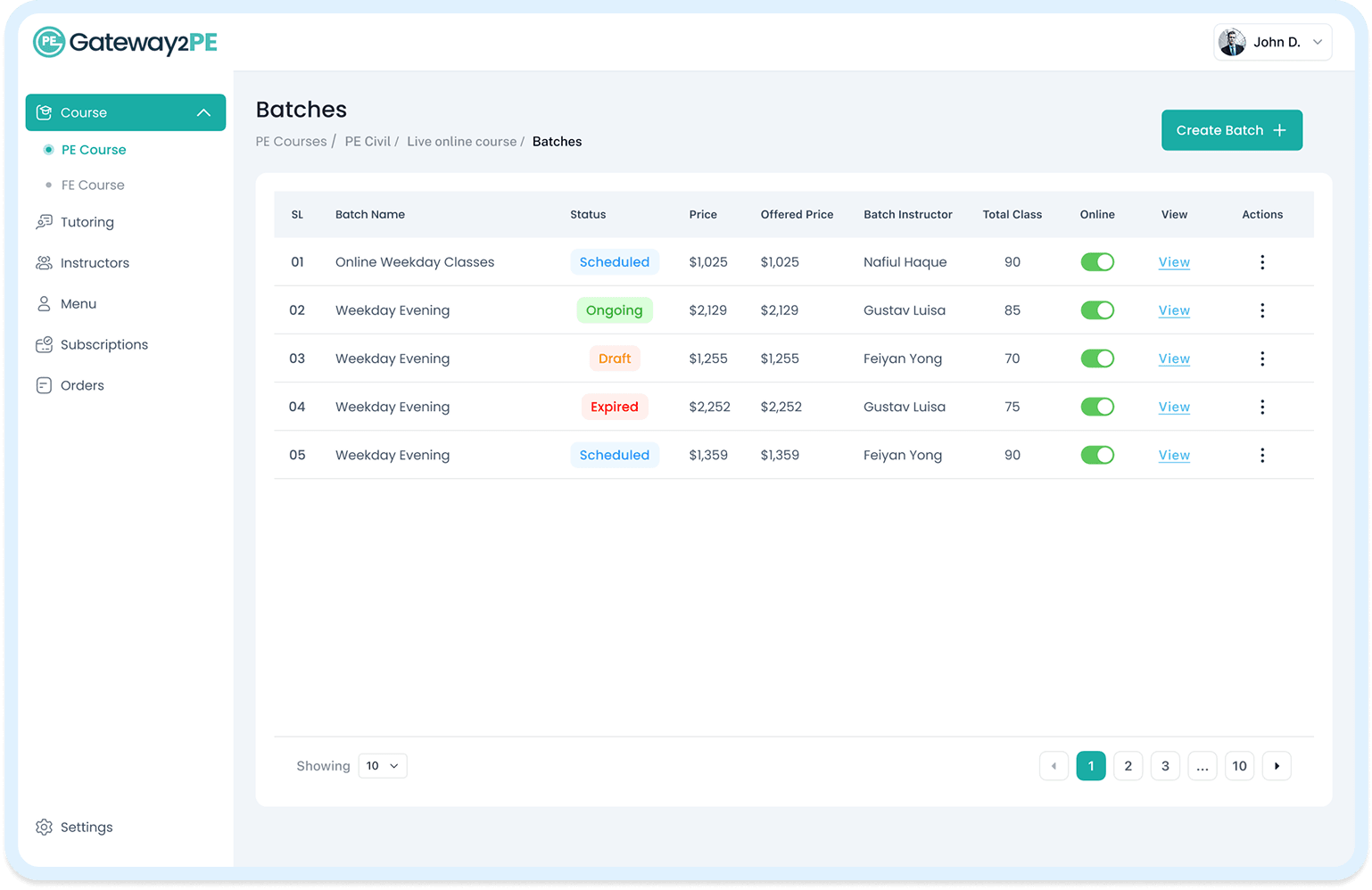Open the Tutoring section icon

44,221
